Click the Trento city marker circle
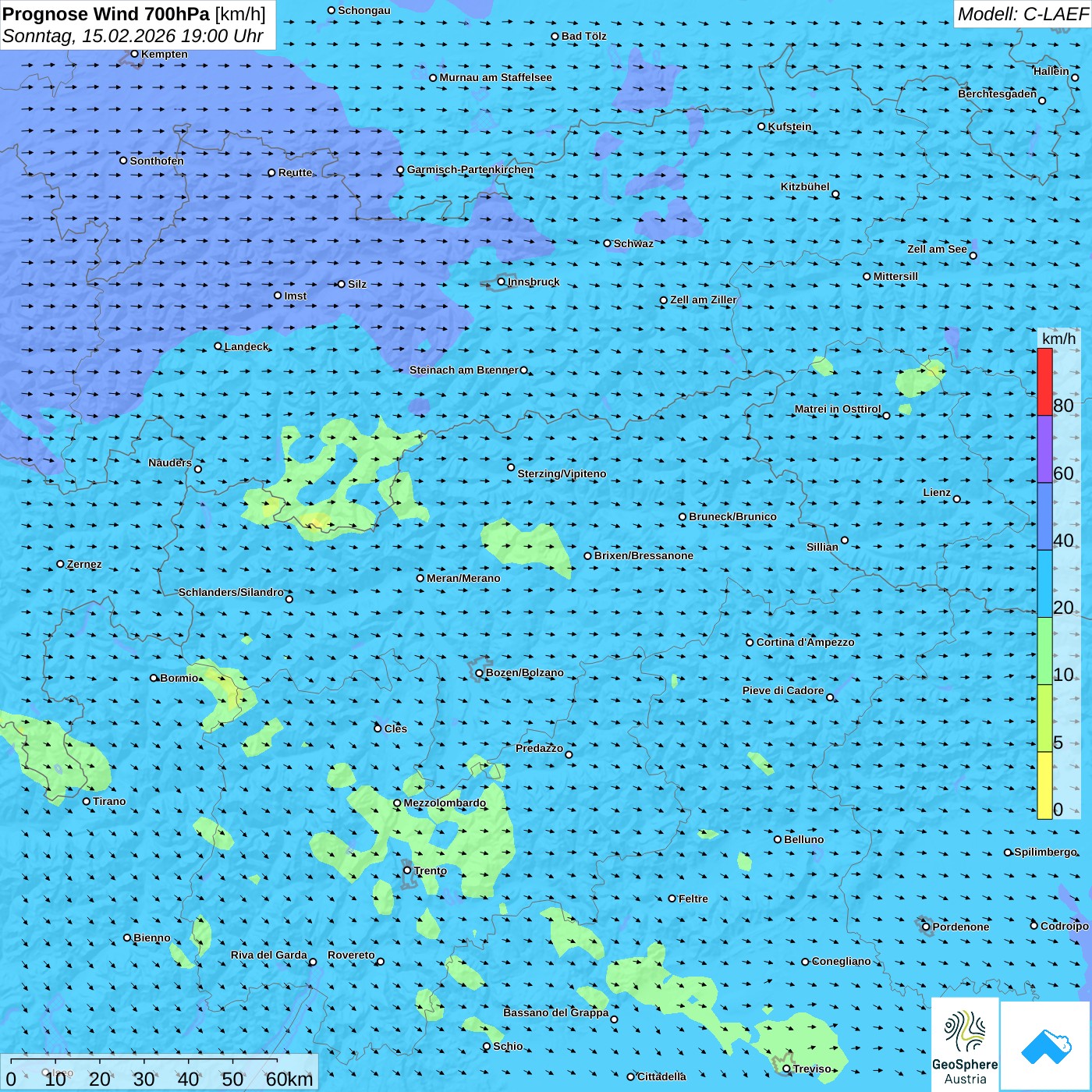 [x=407, y=870]
